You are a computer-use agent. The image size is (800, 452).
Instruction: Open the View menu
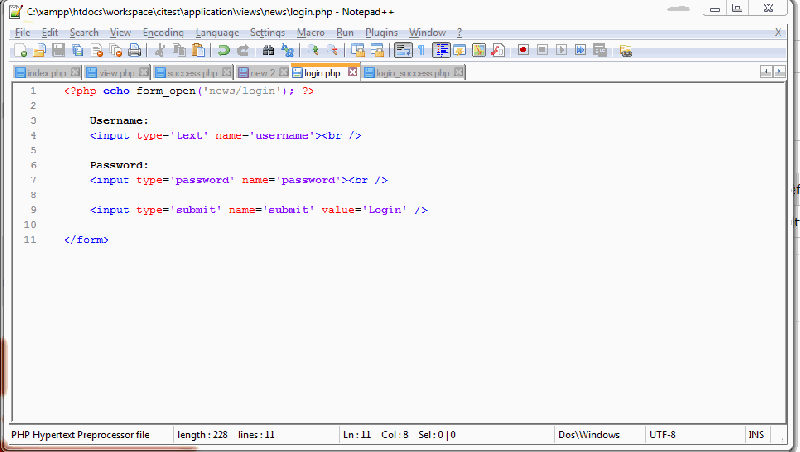pos(120,33)
